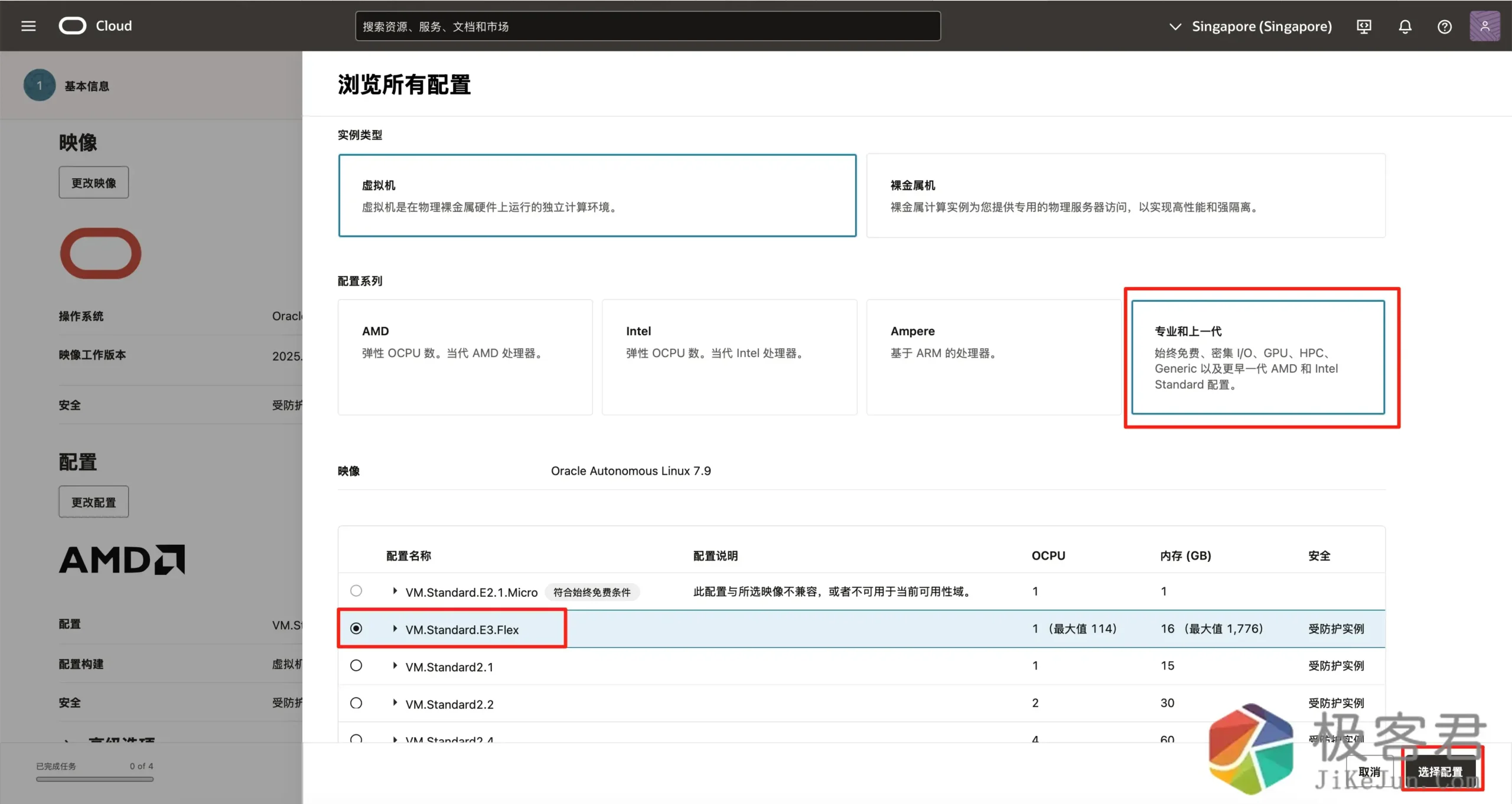Click the OCPU column header

point(1048,555)
